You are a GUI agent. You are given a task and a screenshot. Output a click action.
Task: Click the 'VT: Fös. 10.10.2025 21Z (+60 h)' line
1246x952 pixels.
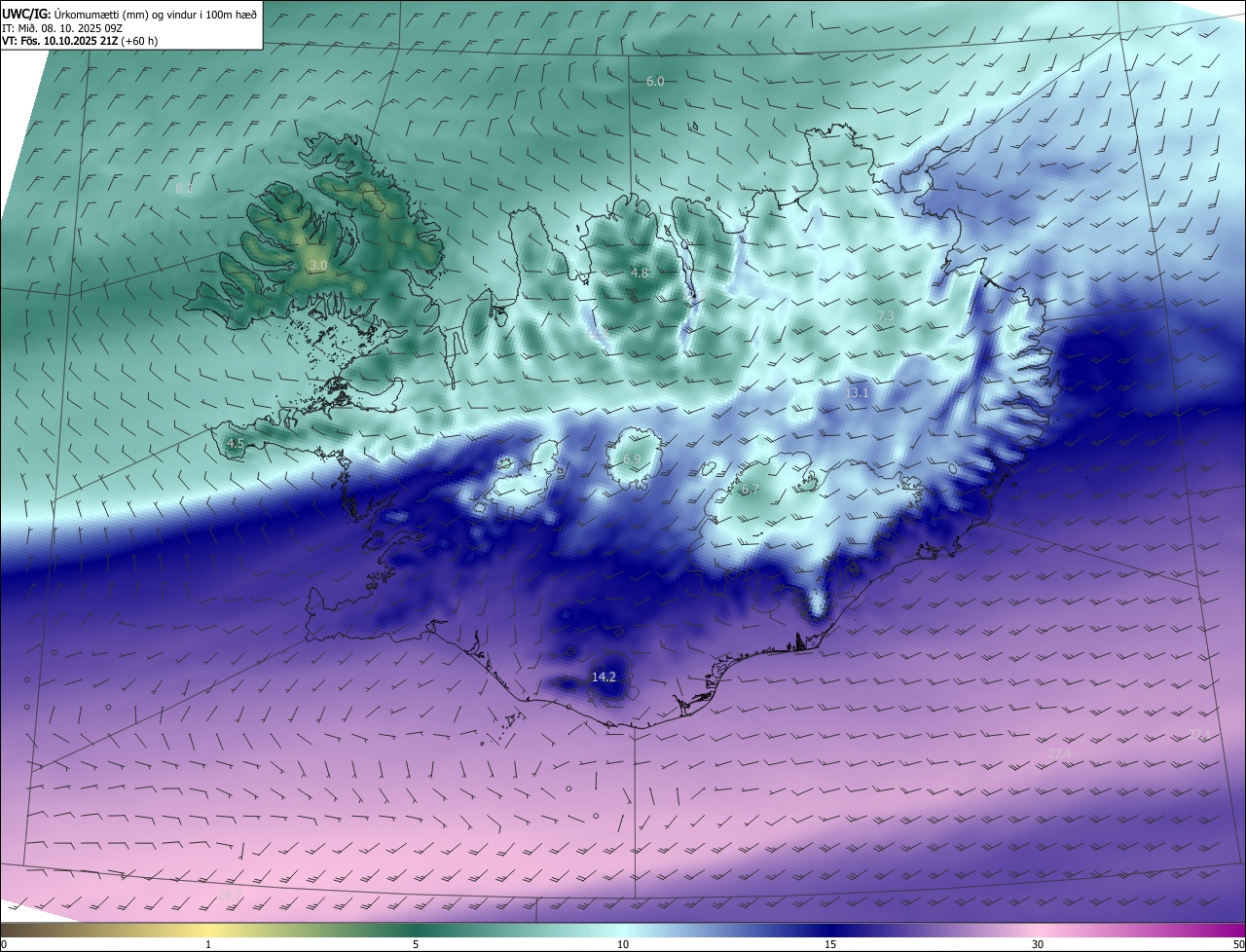pyautogui.click(x=80, y=41)
